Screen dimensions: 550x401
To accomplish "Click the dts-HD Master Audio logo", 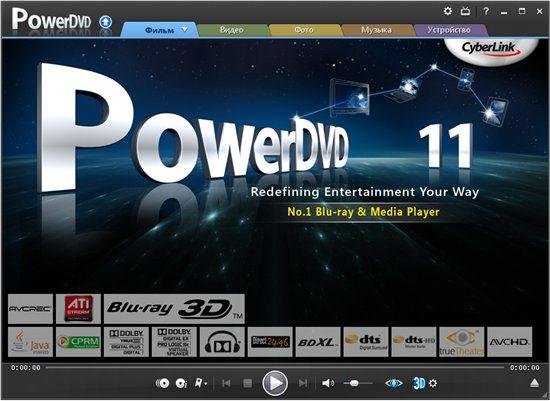I will click(x=414, y=342).
